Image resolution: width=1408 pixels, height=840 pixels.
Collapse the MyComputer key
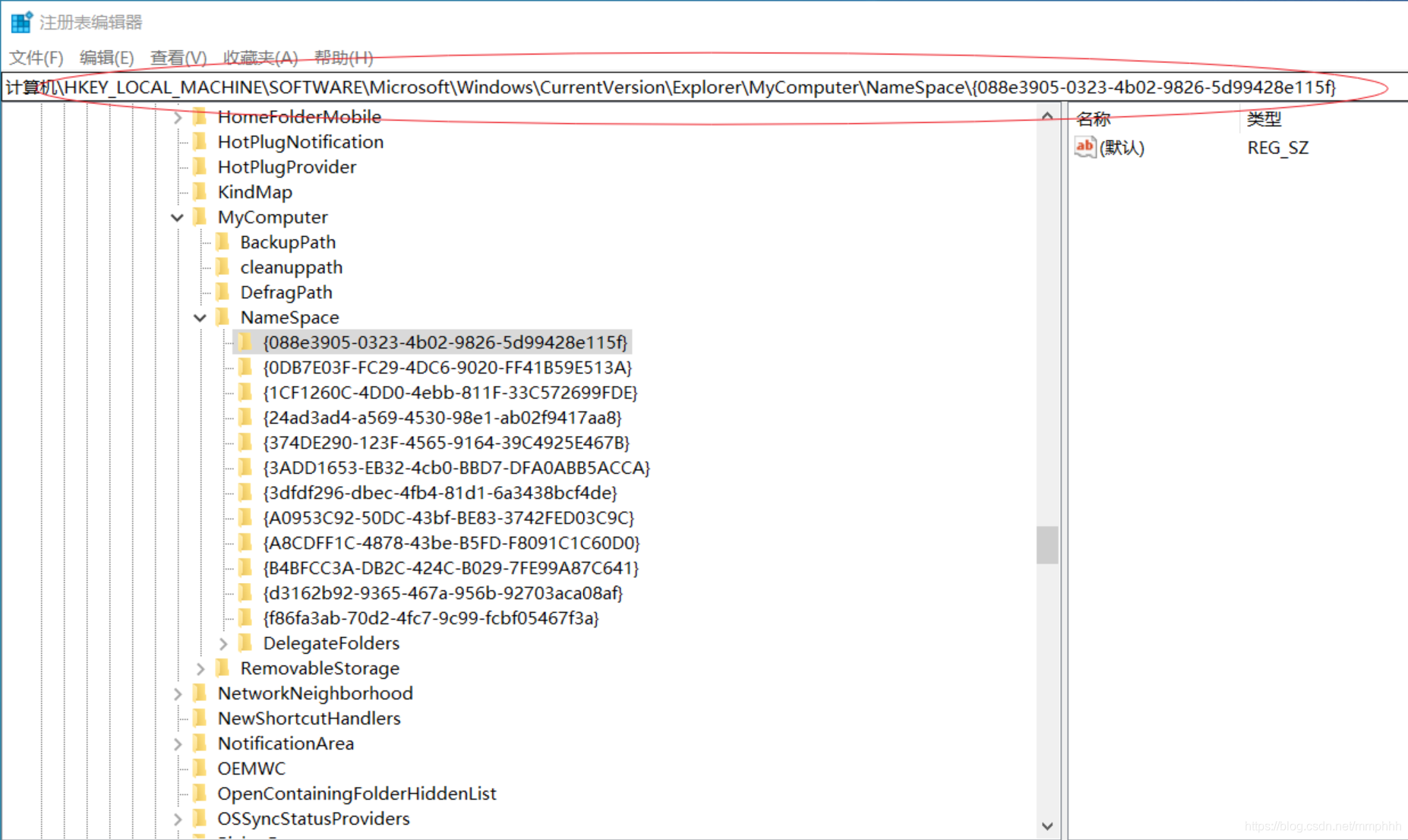178,217
